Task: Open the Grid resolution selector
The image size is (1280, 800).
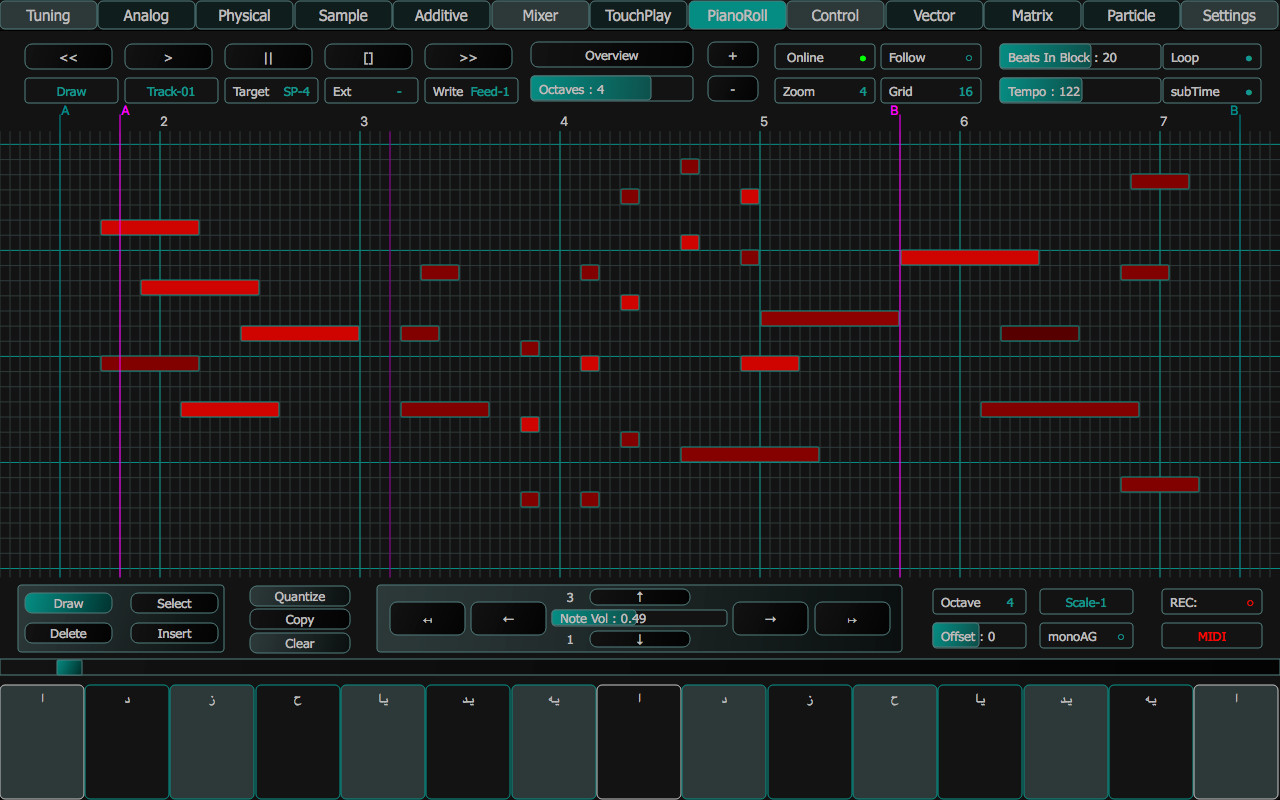Action: pos(930,91)
